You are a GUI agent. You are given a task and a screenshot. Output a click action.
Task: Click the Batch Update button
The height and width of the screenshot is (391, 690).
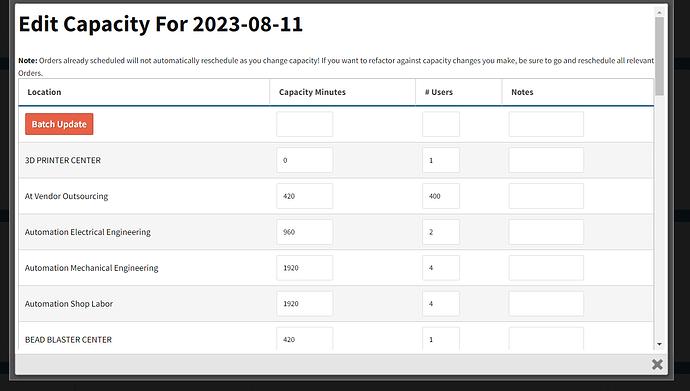(59, 124)
